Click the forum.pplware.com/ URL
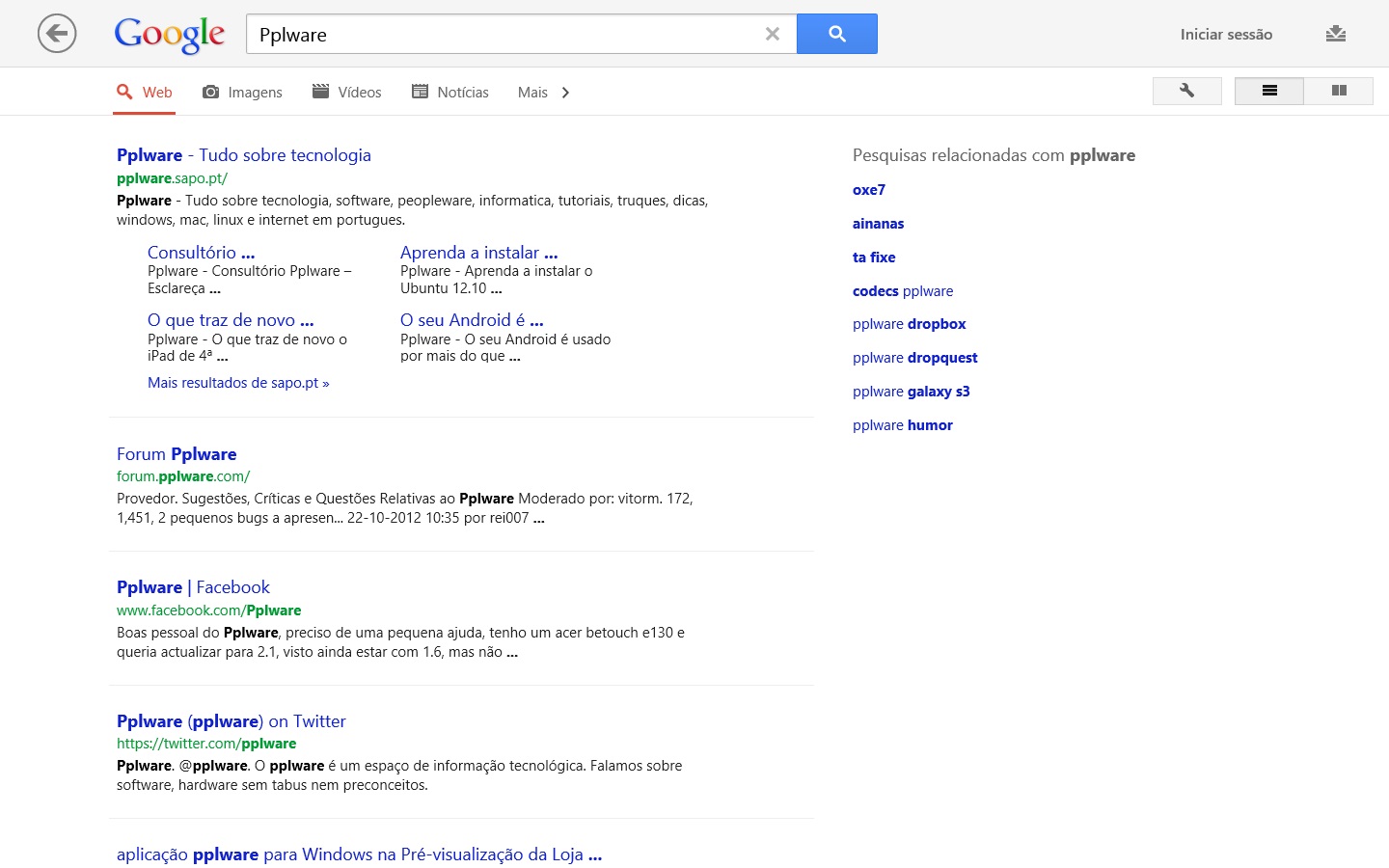This screenshot has width=1389, height=868. (x=183, y=476)
